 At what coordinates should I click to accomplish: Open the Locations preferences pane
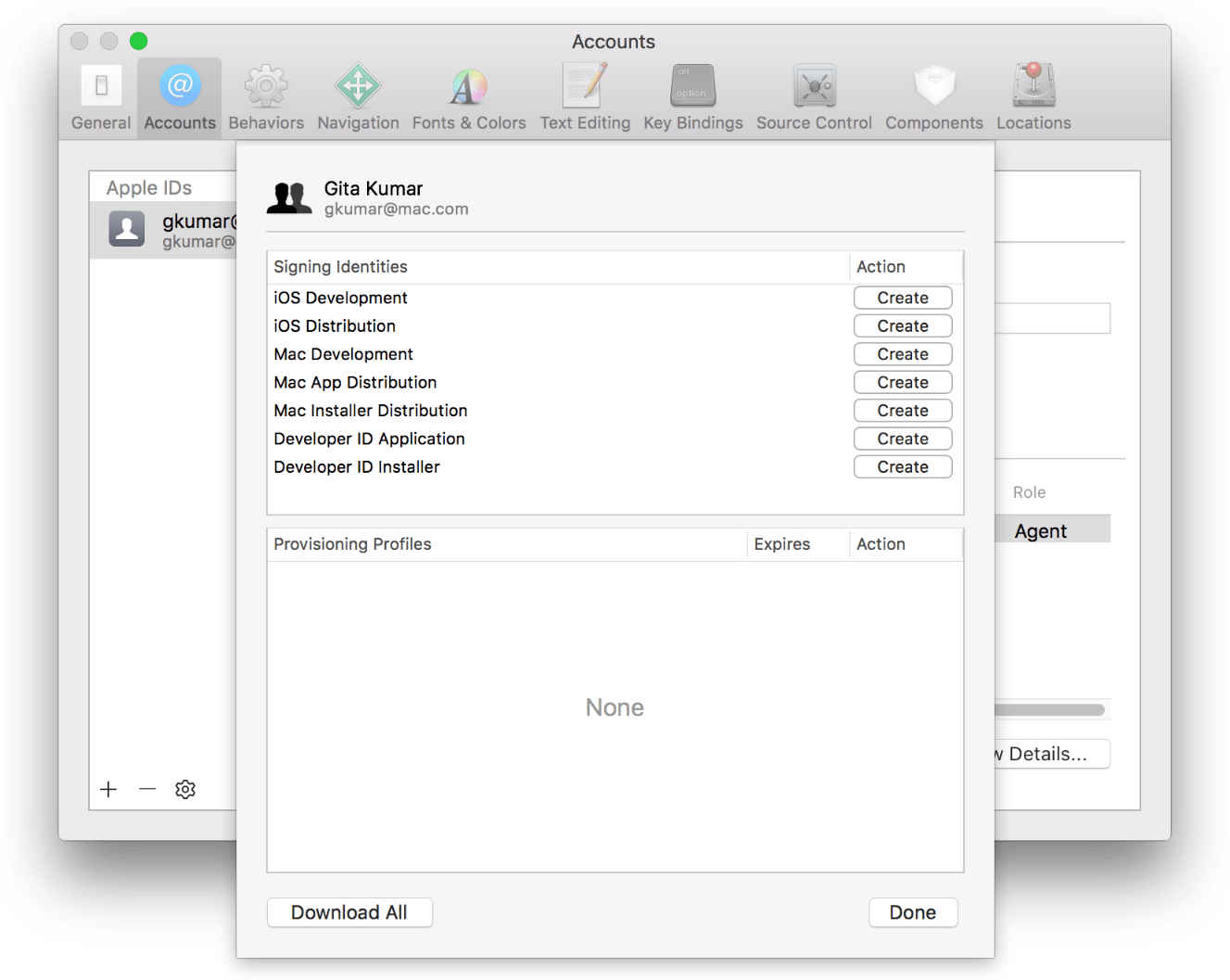click(x=1033, y=95)
